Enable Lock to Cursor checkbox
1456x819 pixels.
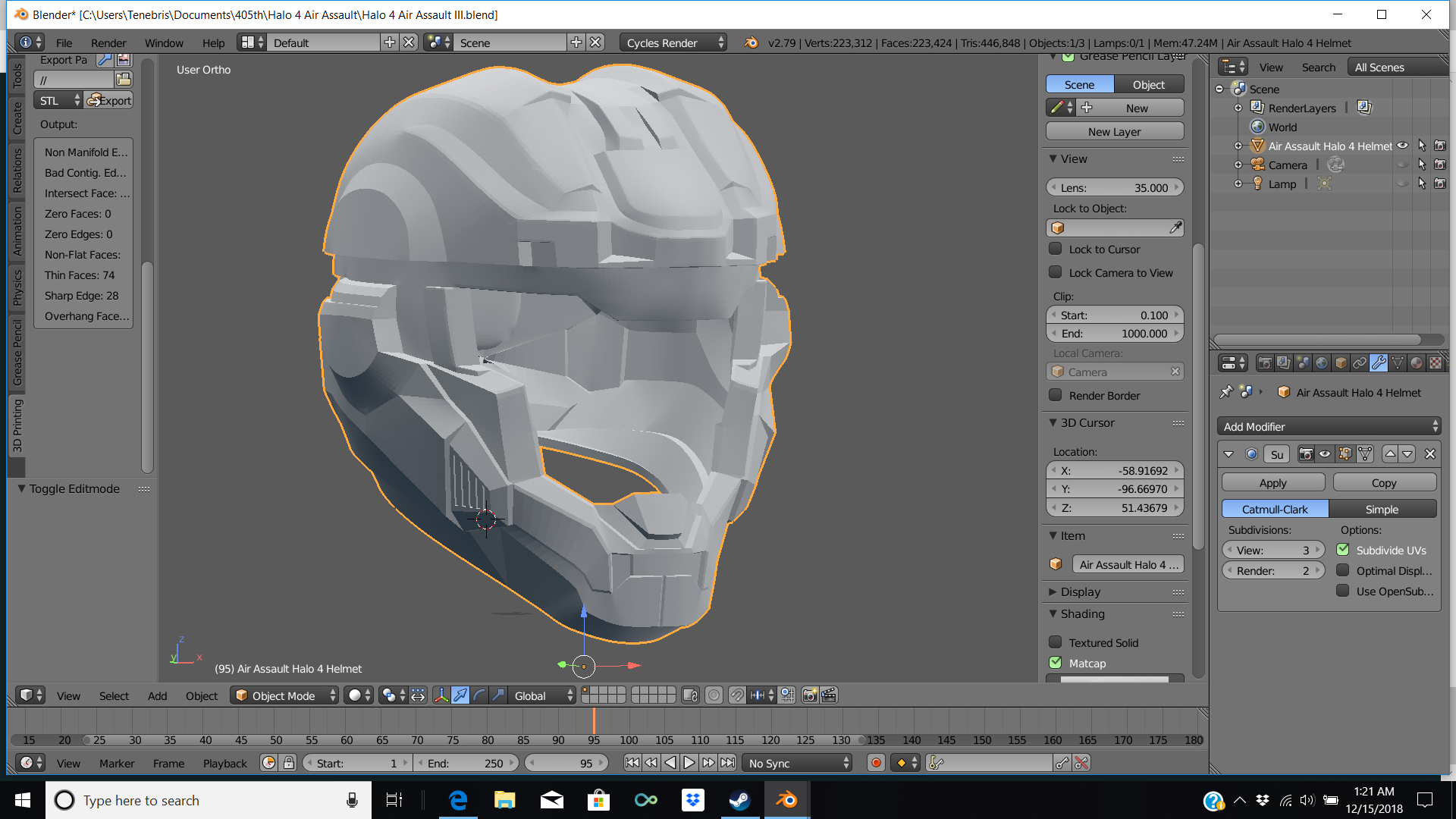(1055, 249)
